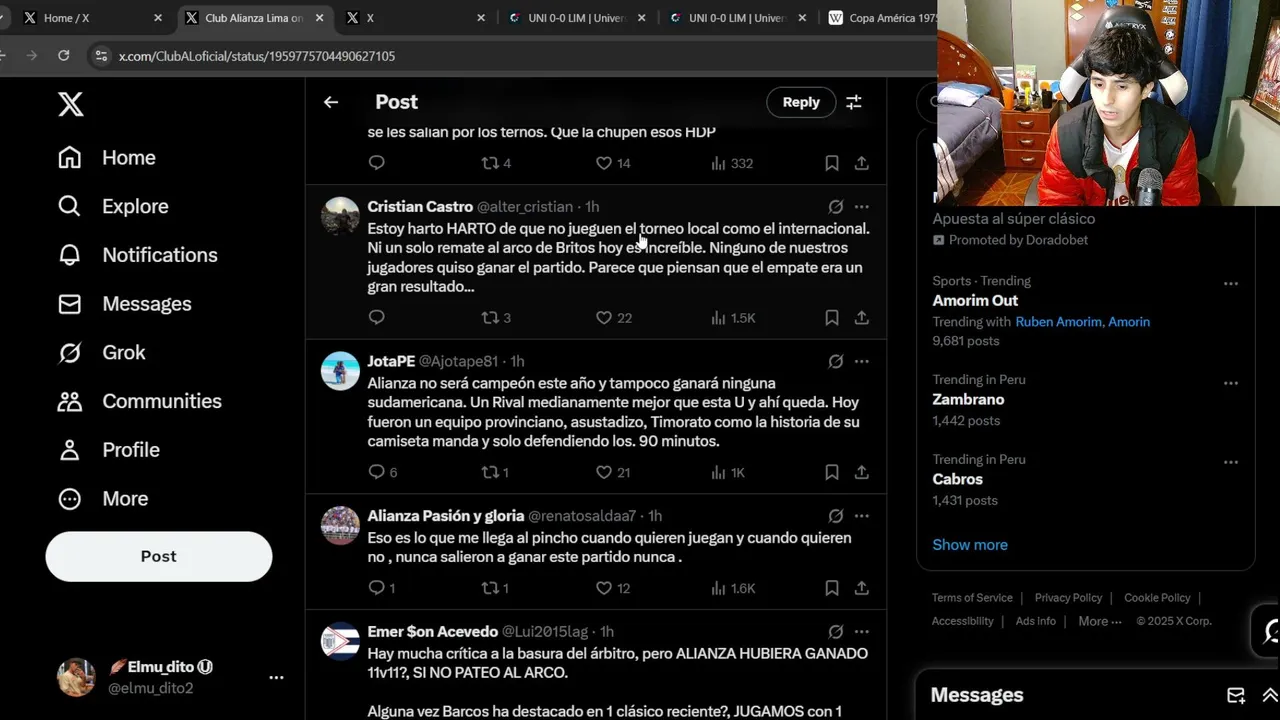This screenshot has height=720, width=1280.
Task: Open Cristian Castro's profile avatar
Action: click(x=340, y=216)
